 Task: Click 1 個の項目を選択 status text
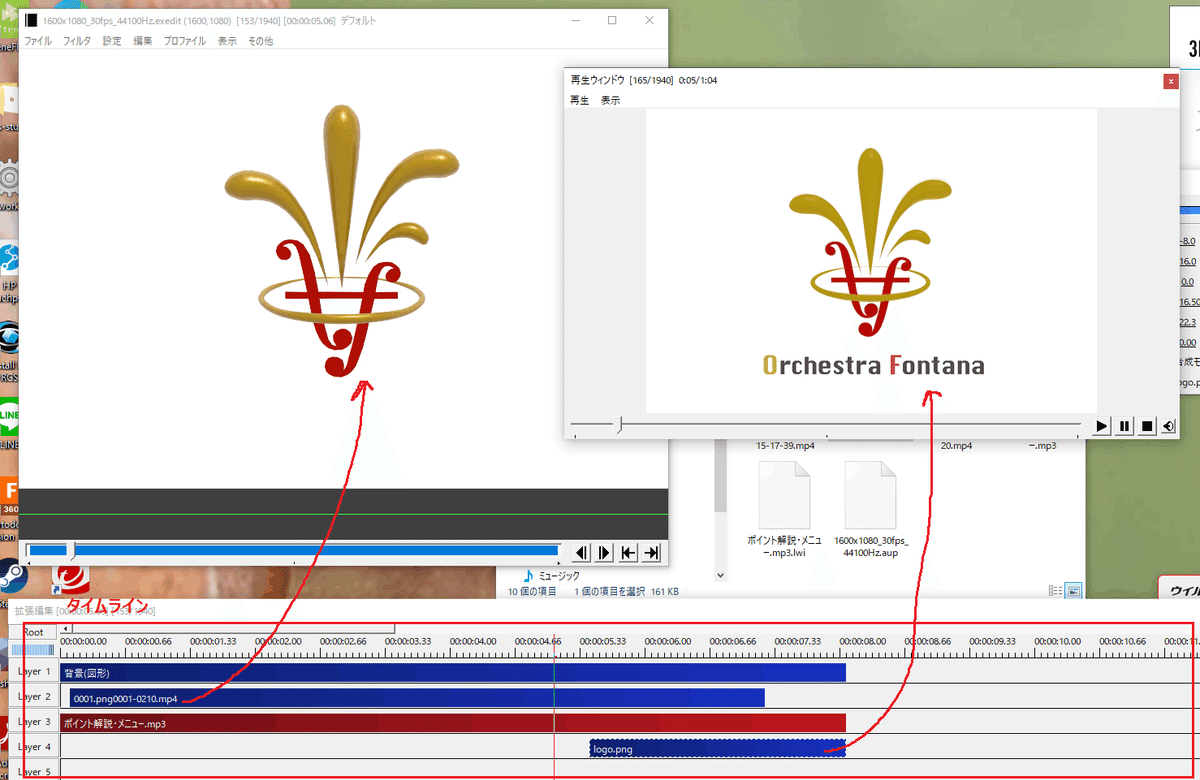610,592
